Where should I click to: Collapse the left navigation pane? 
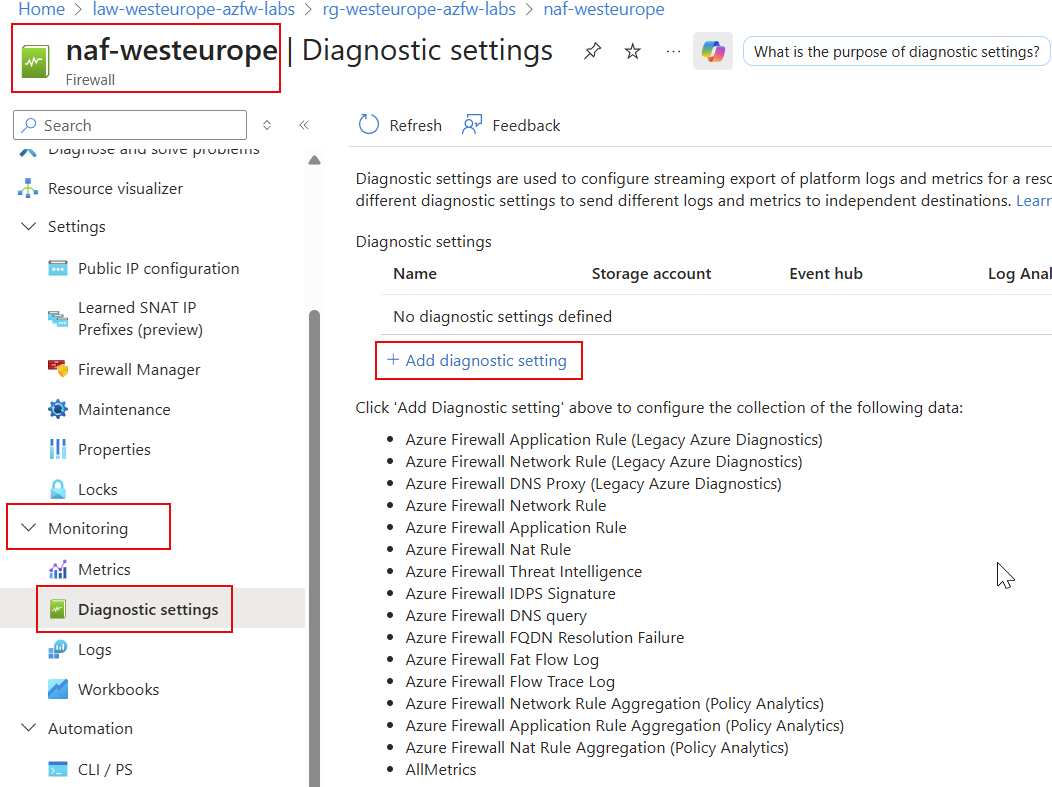305,124
